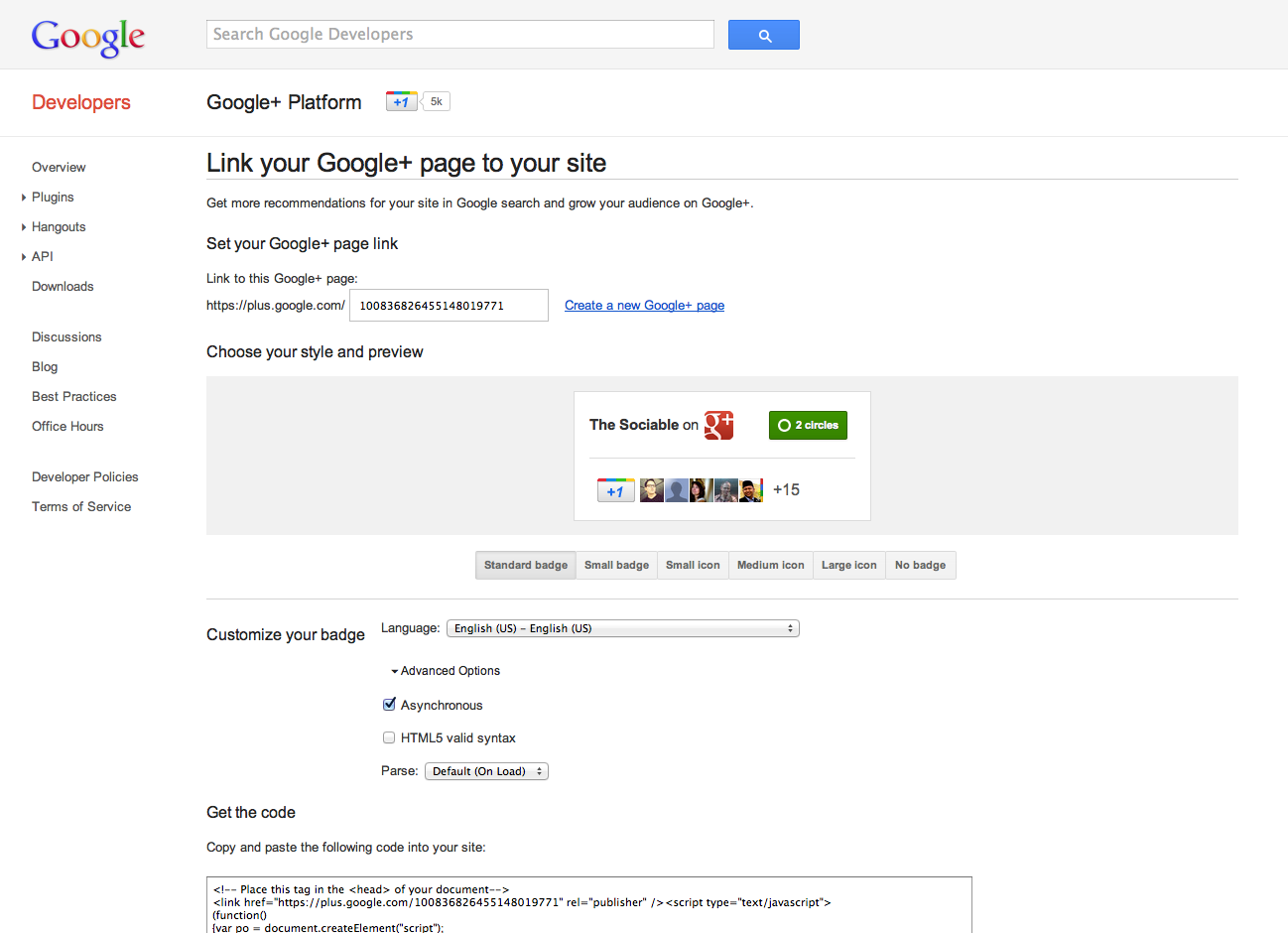The image size is (1288, 933).
Task: Open Create a new Google+ page link
Action: (644, 306)
